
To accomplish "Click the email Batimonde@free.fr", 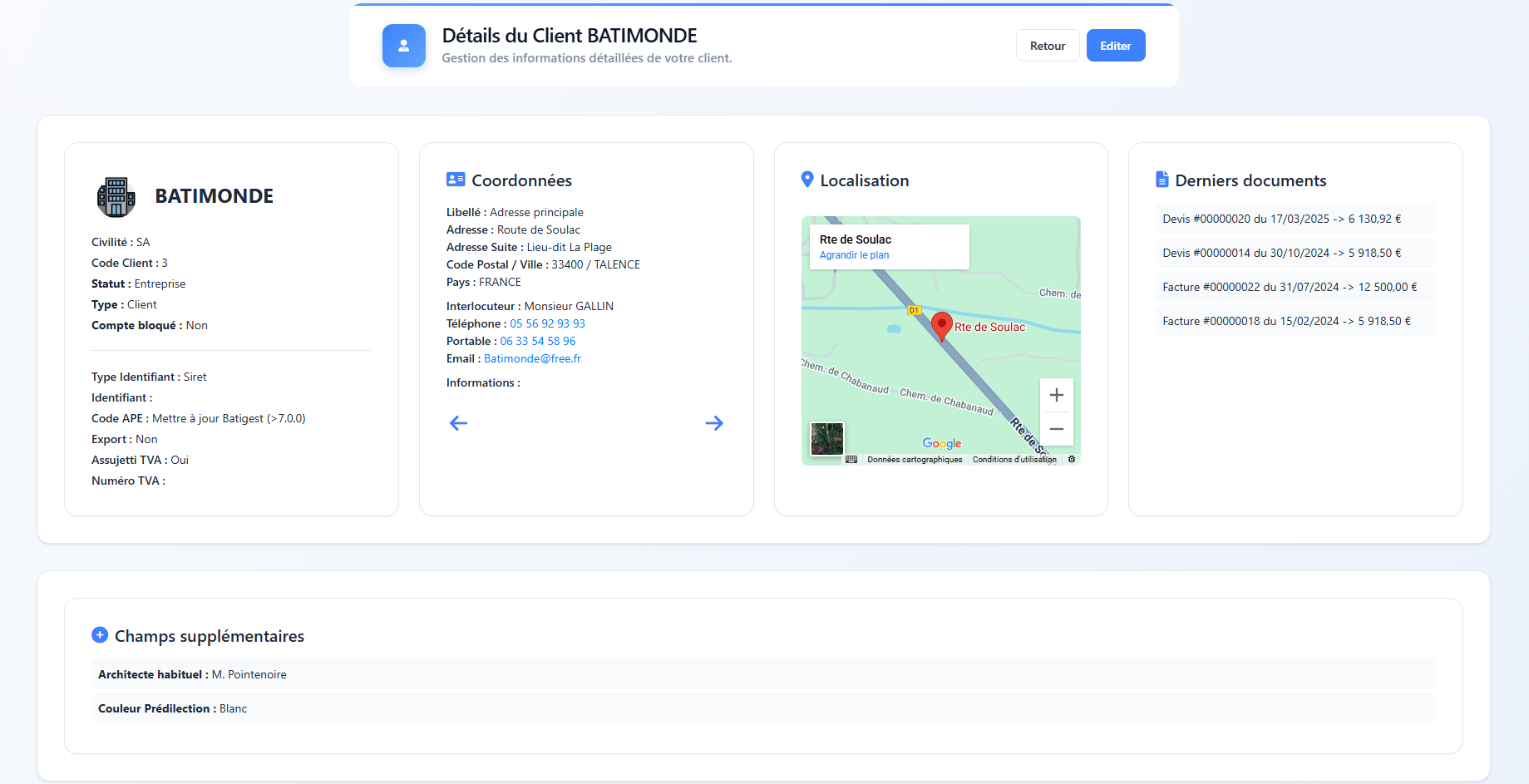I will 532,358.
